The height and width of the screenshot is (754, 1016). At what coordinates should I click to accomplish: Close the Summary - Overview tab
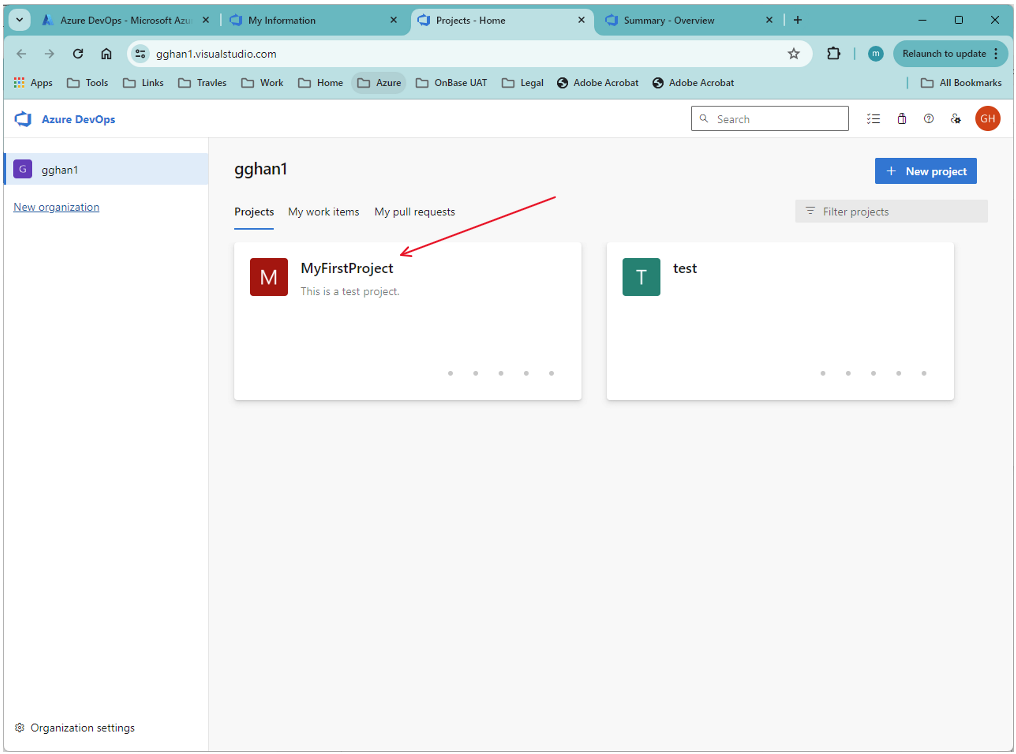769,20
